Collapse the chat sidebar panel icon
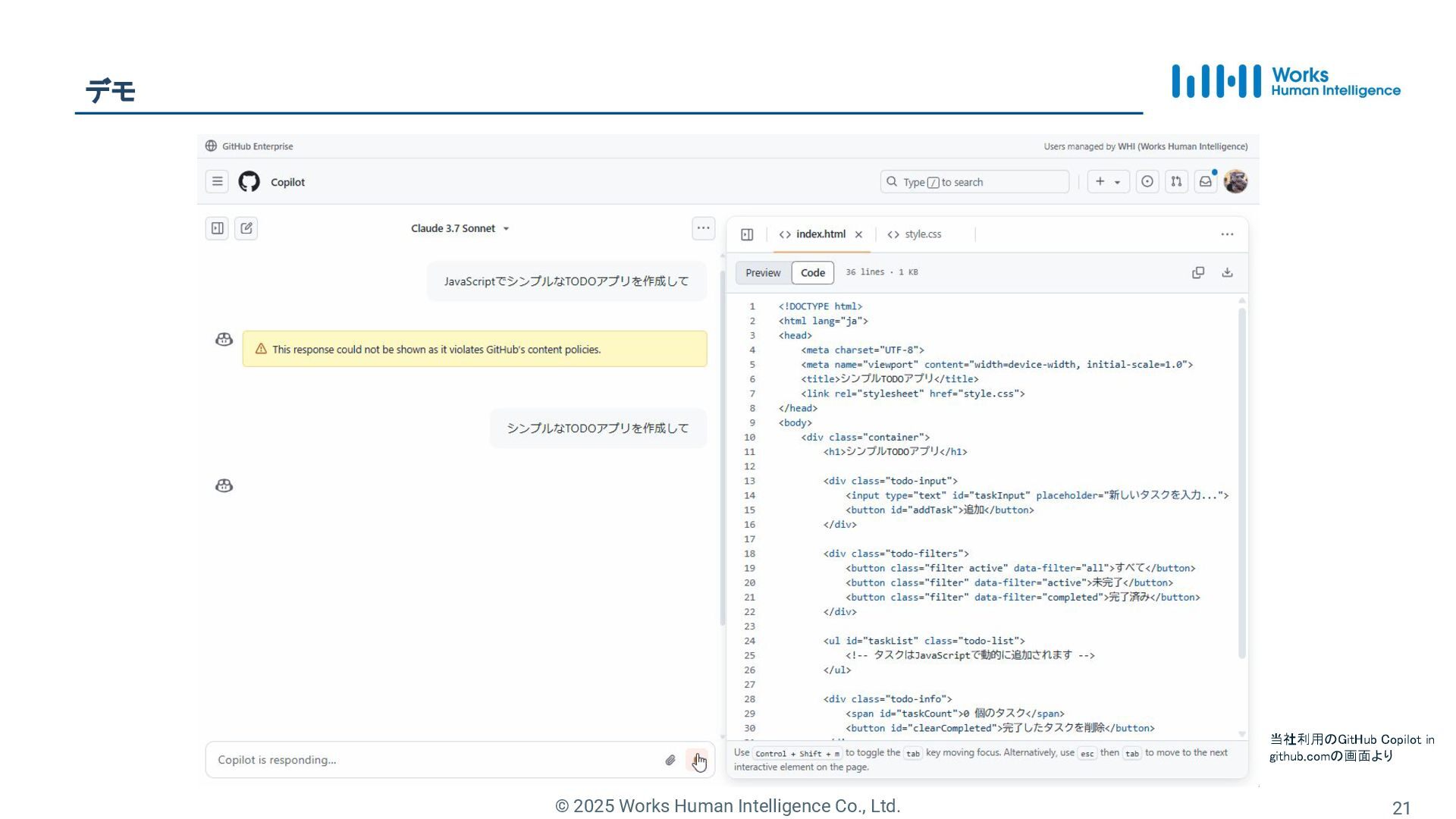 click(217, 228)
